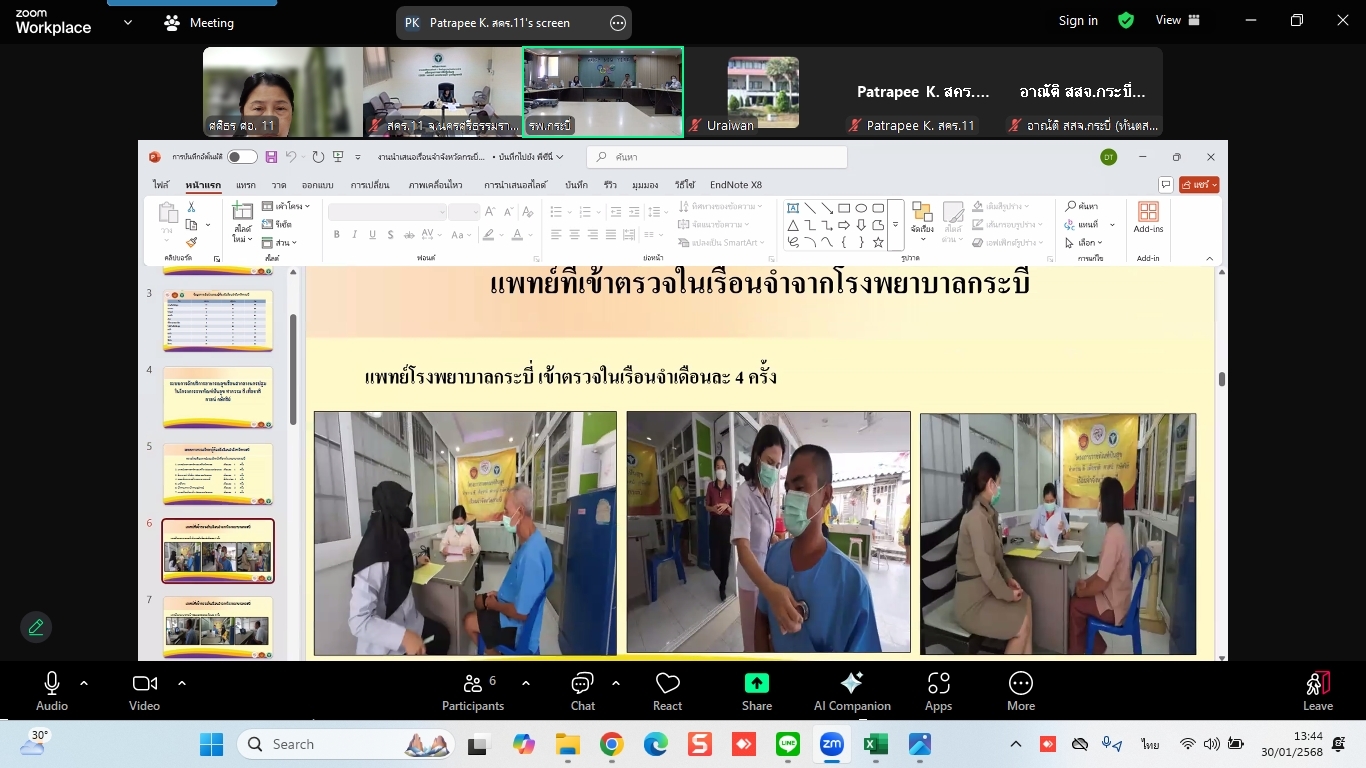Open Zoom Participants panel

pos(473,692)
